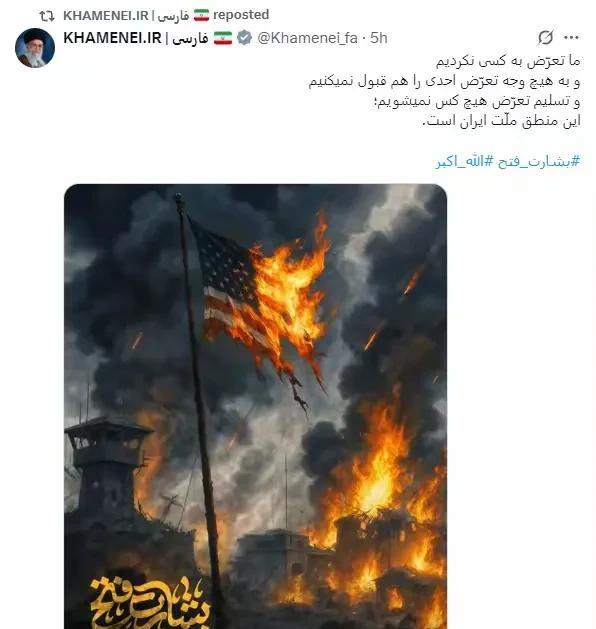The height and width of the screenshot is (629, 596).
Task: Click the blue verified badge
Action: click(x=244, y=38)
